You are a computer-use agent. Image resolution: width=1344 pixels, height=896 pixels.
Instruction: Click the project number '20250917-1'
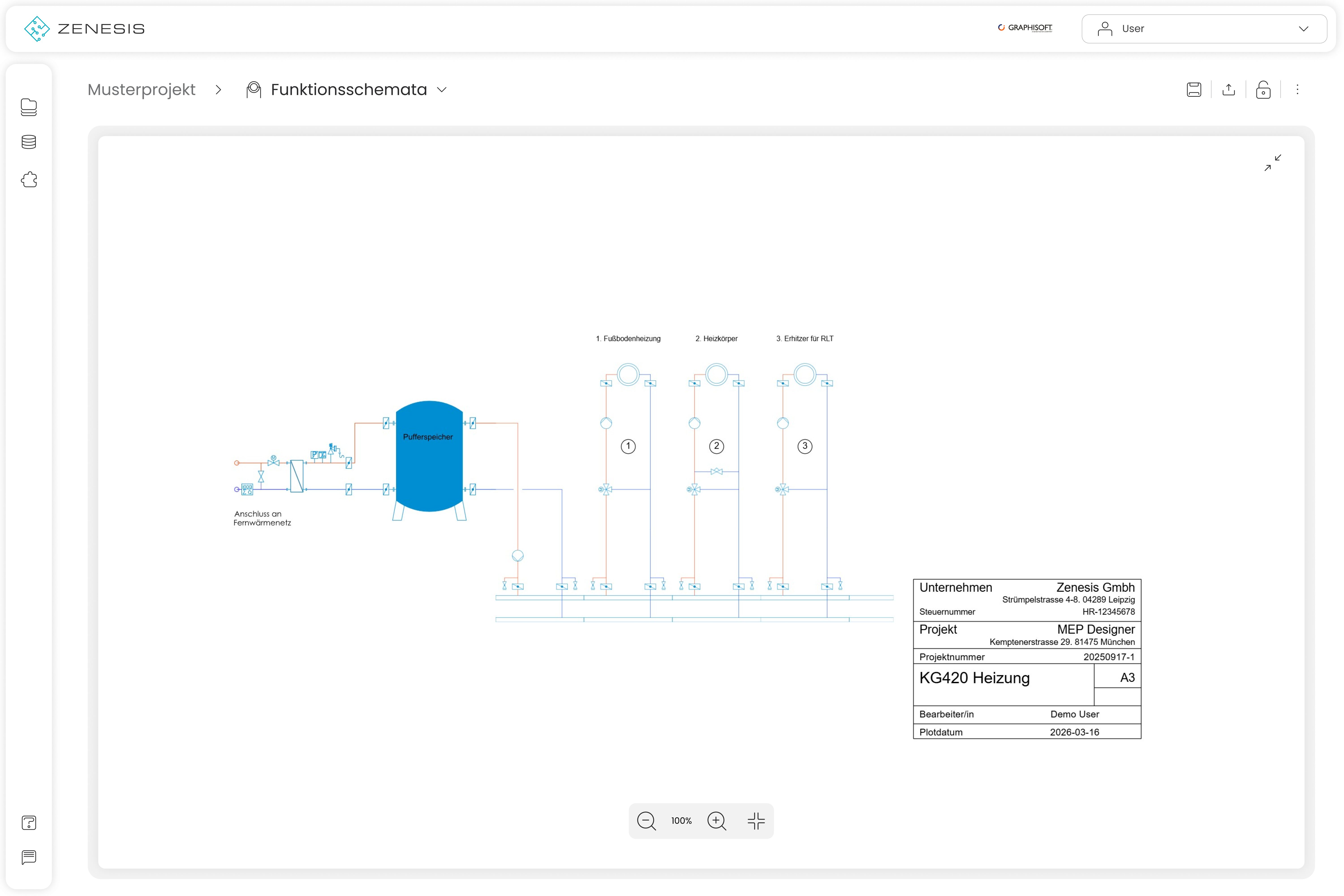click(x=1109, y=657)
